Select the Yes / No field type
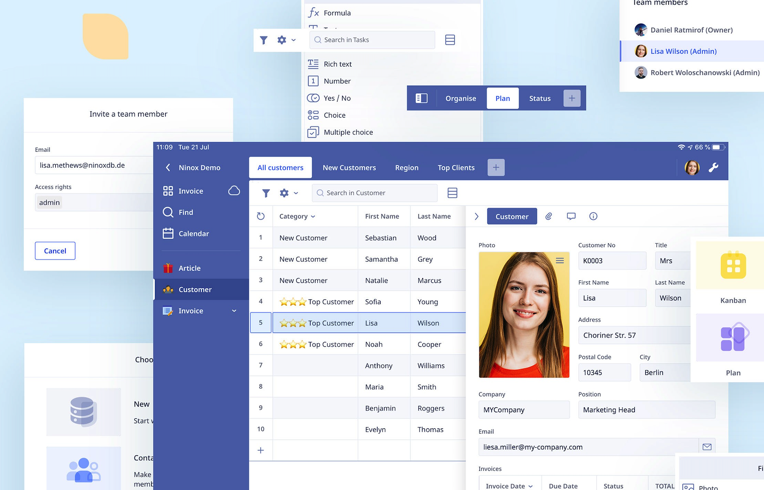 point(336,98)
